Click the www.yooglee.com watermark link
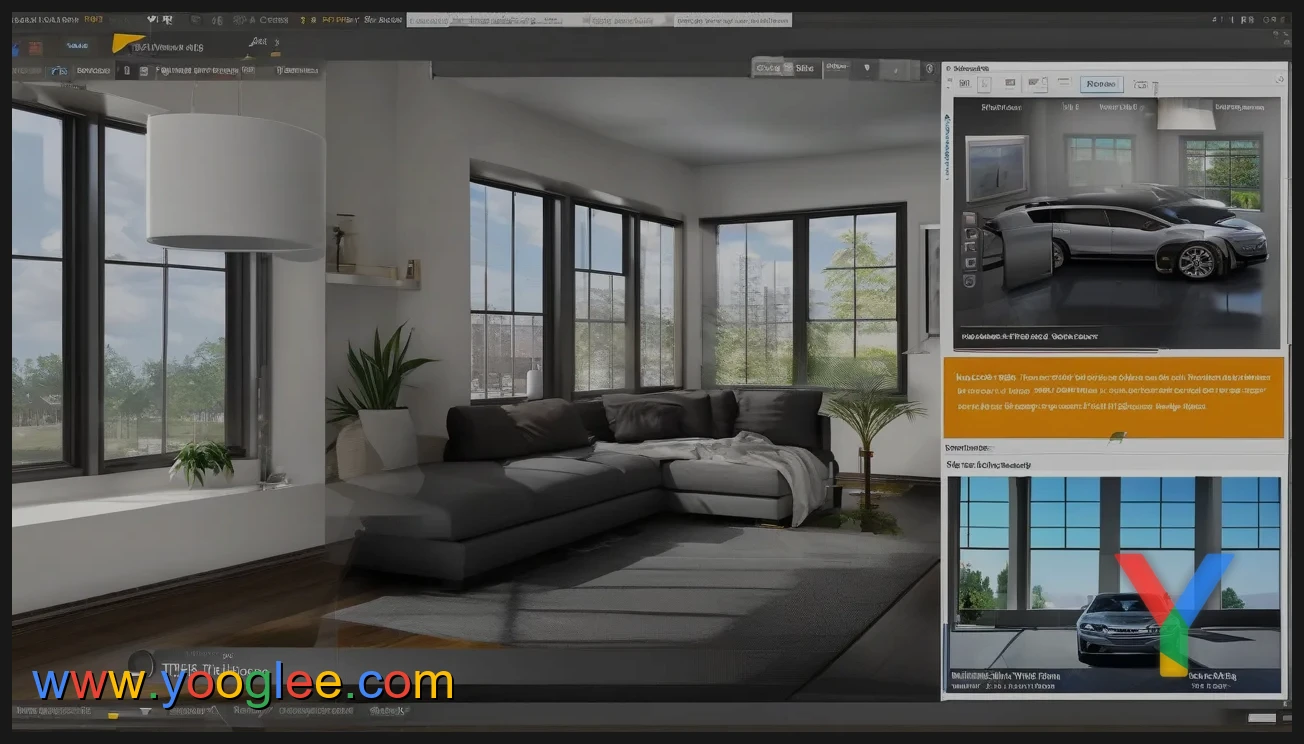The image size is (1304, 744). (242, 684)
